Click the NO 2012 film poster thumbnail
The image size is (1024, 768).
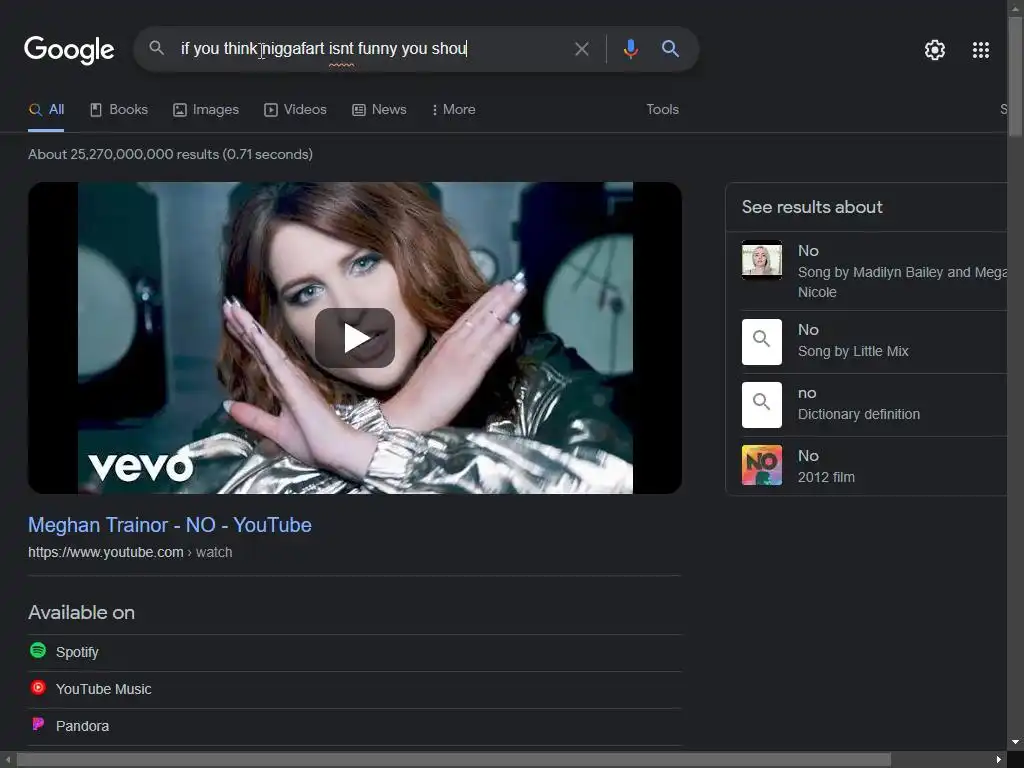point(761,465)
